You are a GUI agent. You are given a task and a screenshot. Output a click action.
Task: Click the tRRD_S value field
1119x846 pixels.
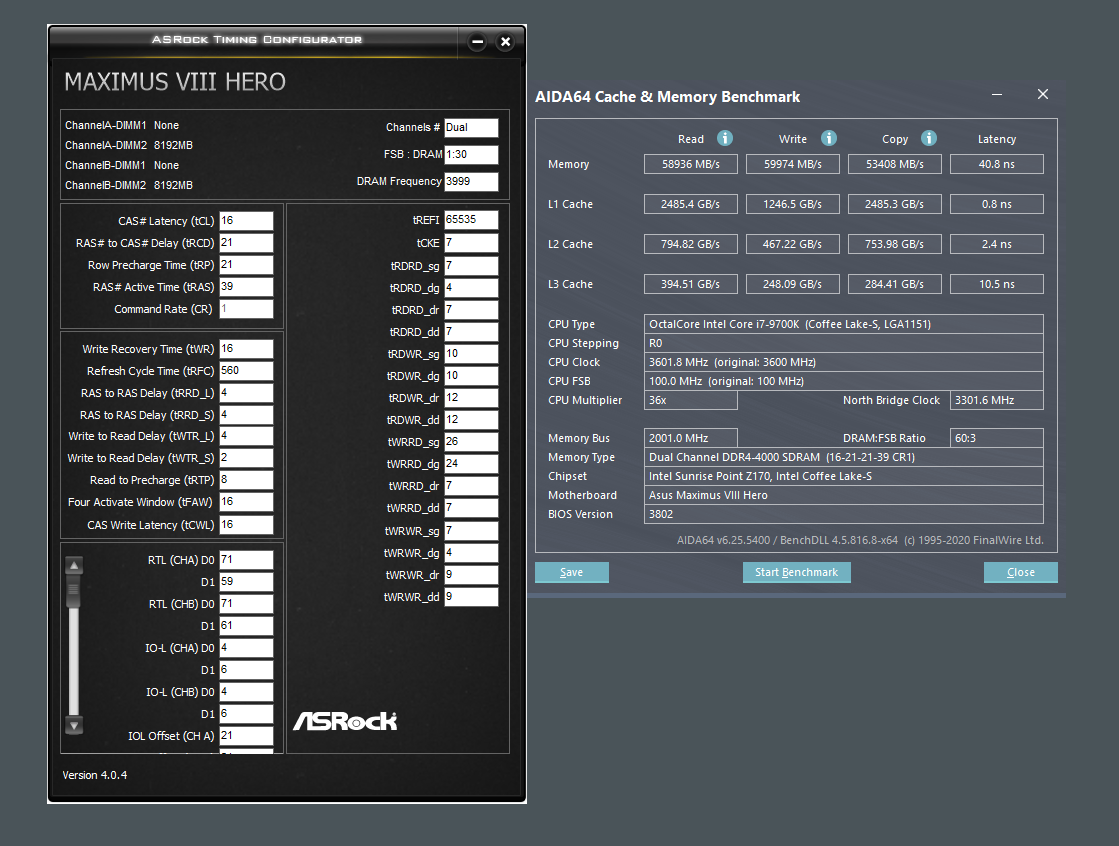(246, 415)
